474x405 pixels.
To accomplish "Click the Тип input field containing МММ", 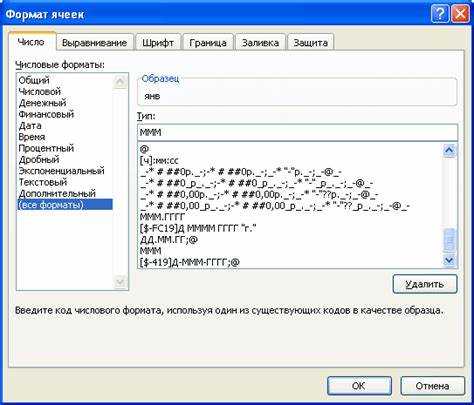I will 297,132.
